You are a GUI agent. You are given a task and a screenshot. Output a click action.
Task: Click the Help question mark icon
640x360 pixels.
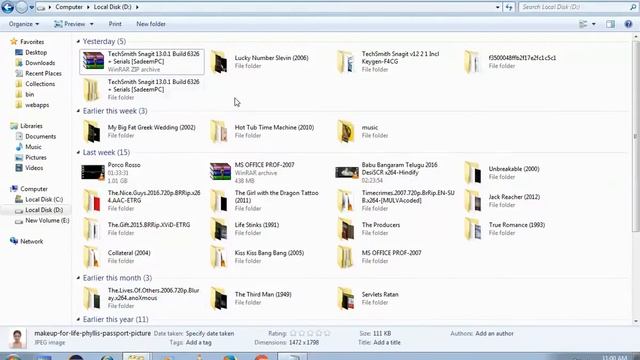coord(628,24)
